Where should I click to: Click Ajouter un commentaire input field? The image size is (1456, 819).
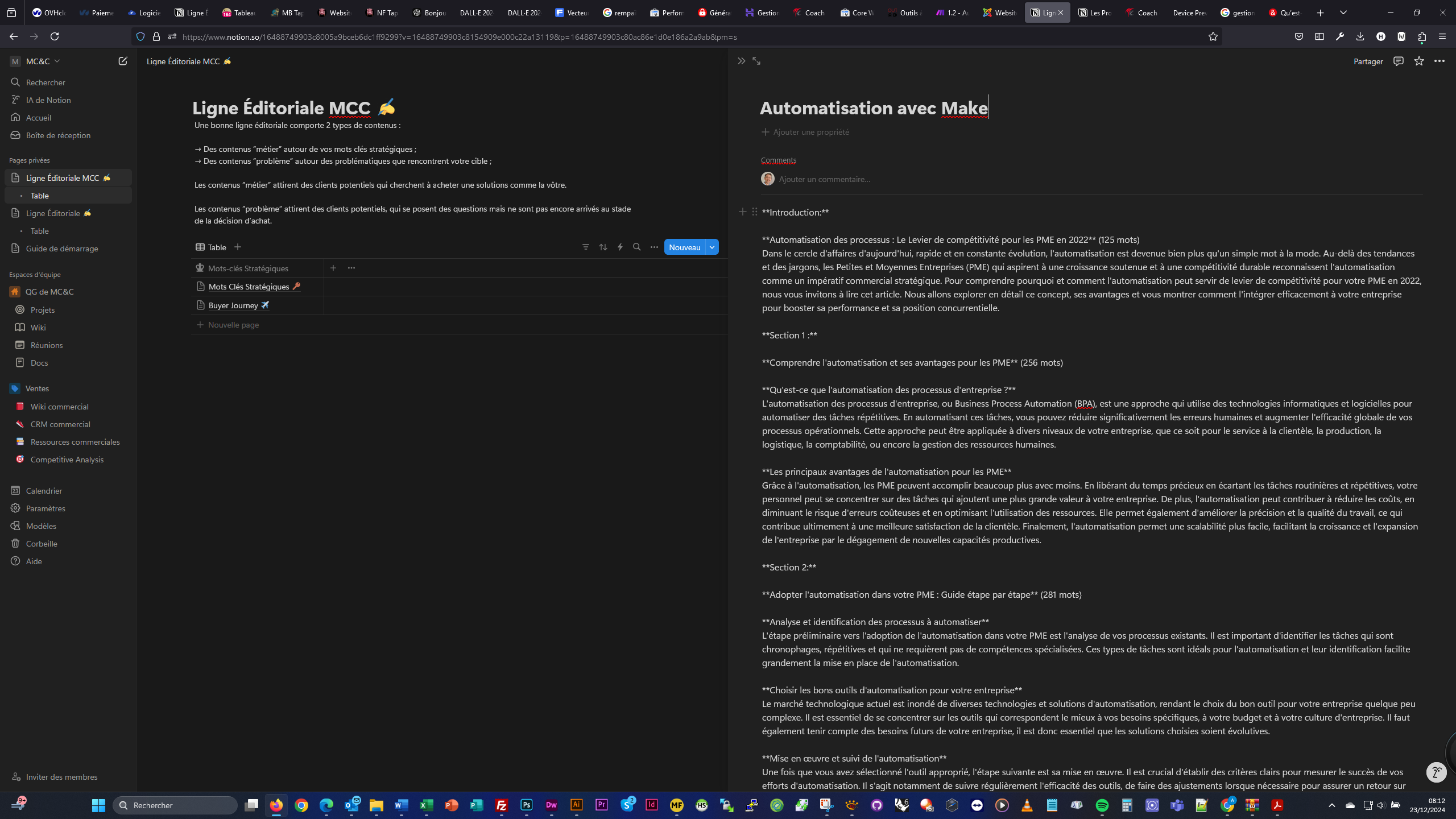(825, 178)
